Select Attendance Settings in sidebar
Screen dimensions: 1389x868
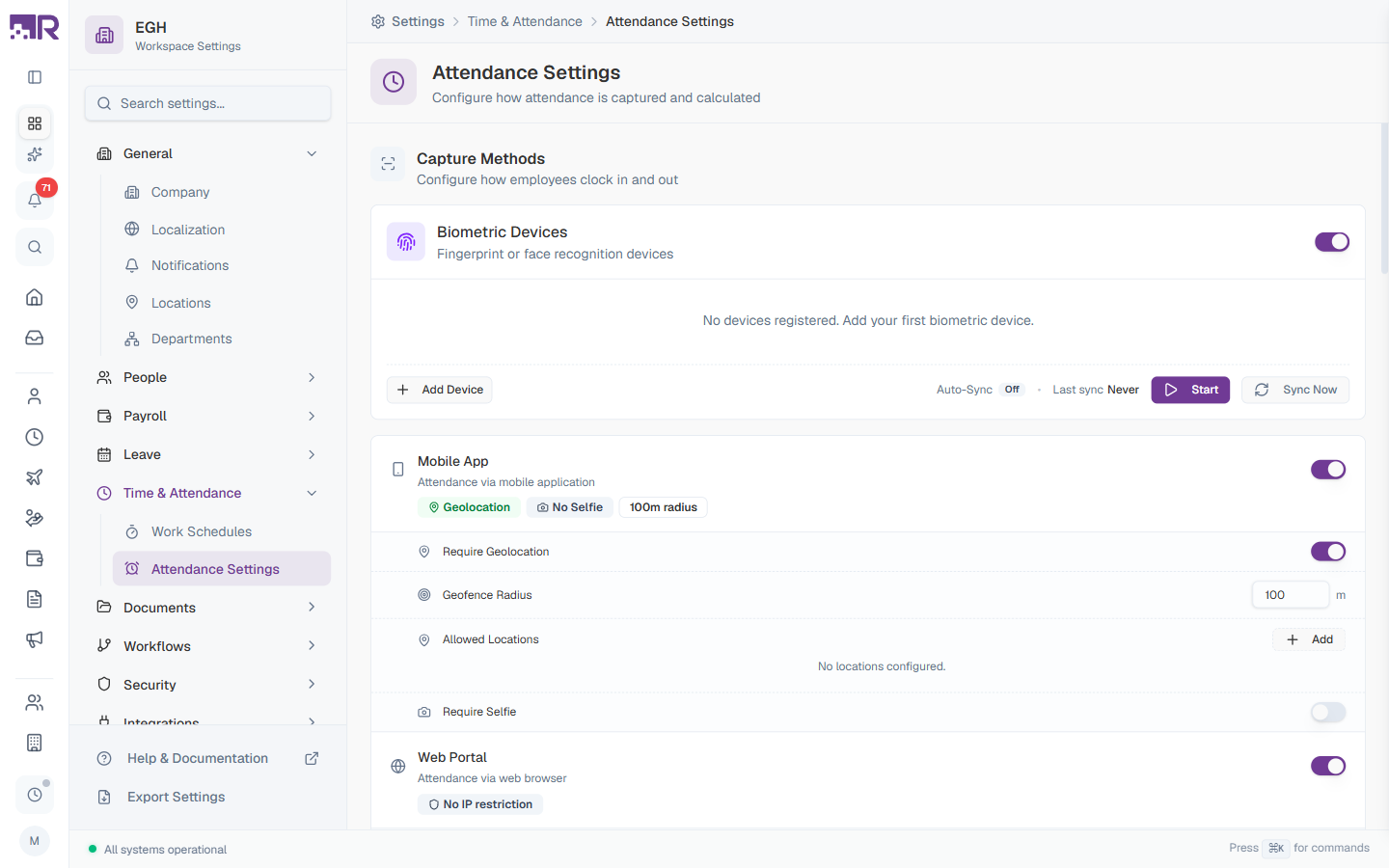click(x=222, y=569)
